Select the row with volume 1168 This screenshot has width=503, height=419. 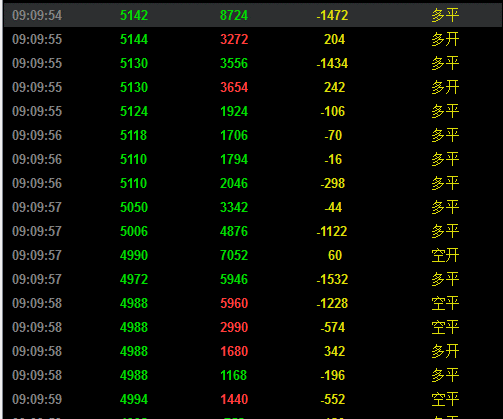253,375
